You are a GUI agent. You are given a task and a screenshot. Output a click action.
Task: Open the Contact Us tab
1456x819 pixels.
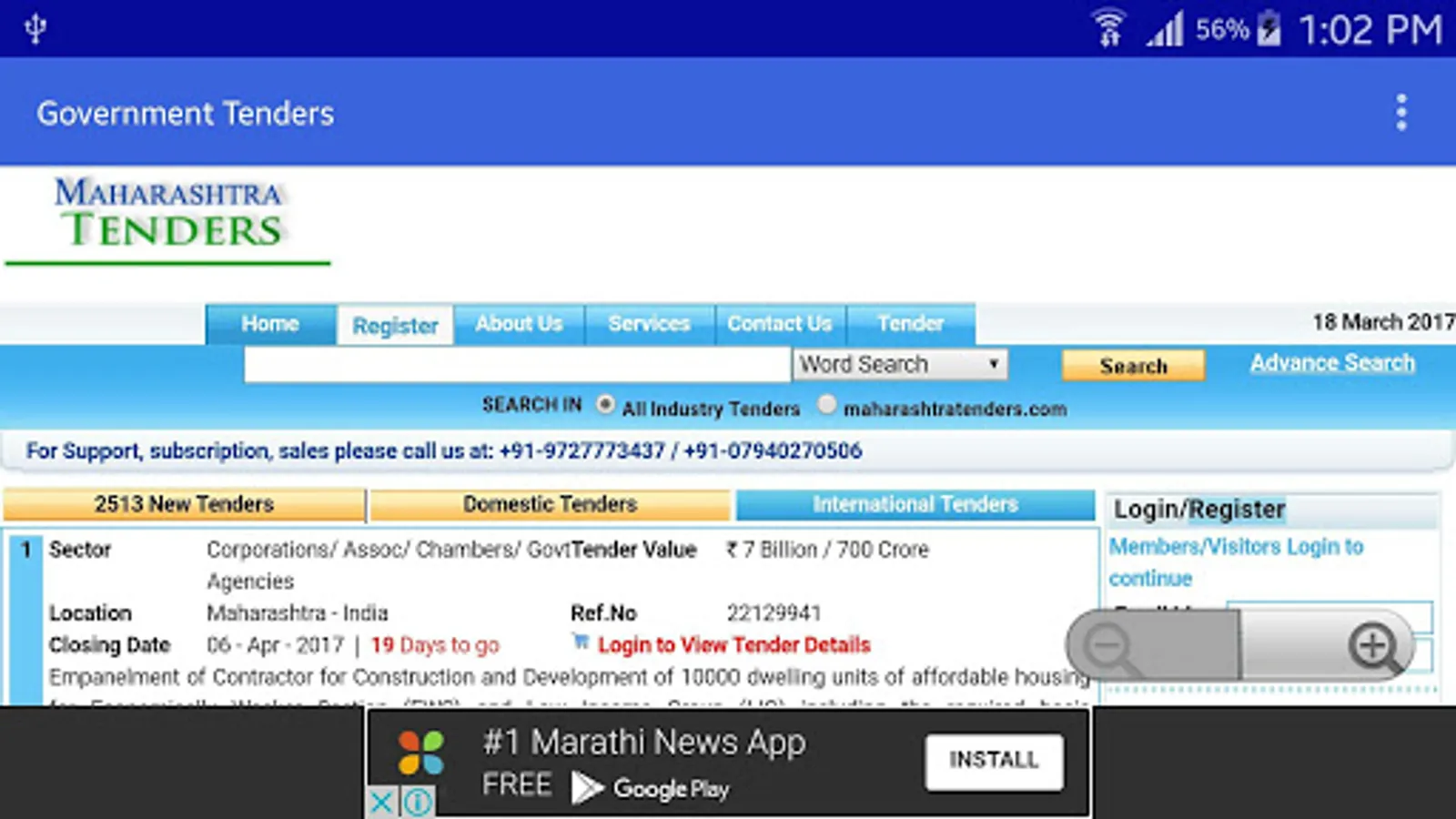(780, 324)
